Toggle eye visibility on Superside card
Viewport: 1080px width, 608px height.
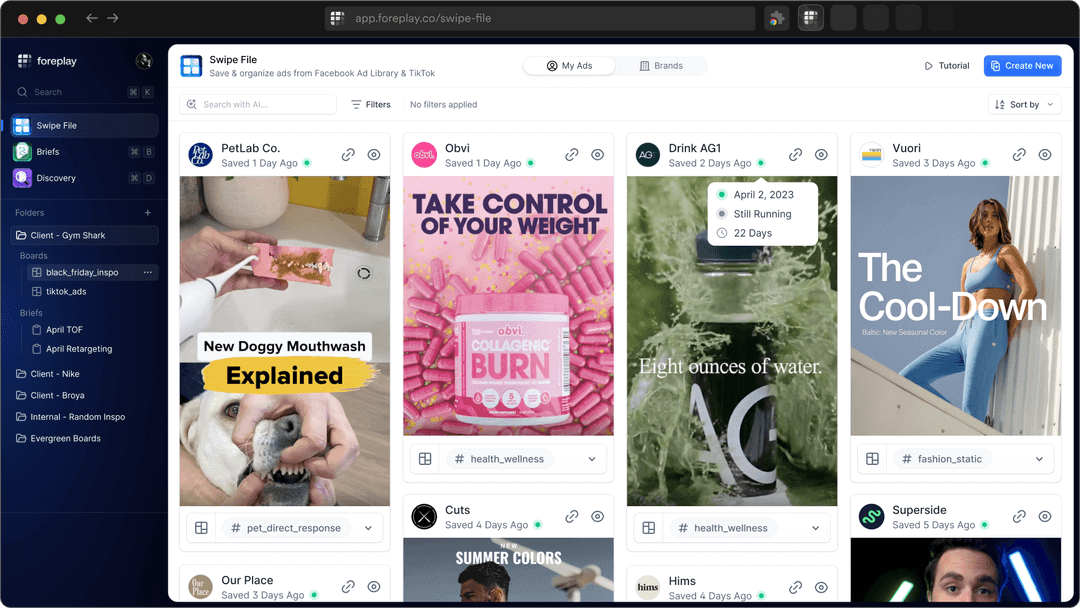tap(1044, 517)
